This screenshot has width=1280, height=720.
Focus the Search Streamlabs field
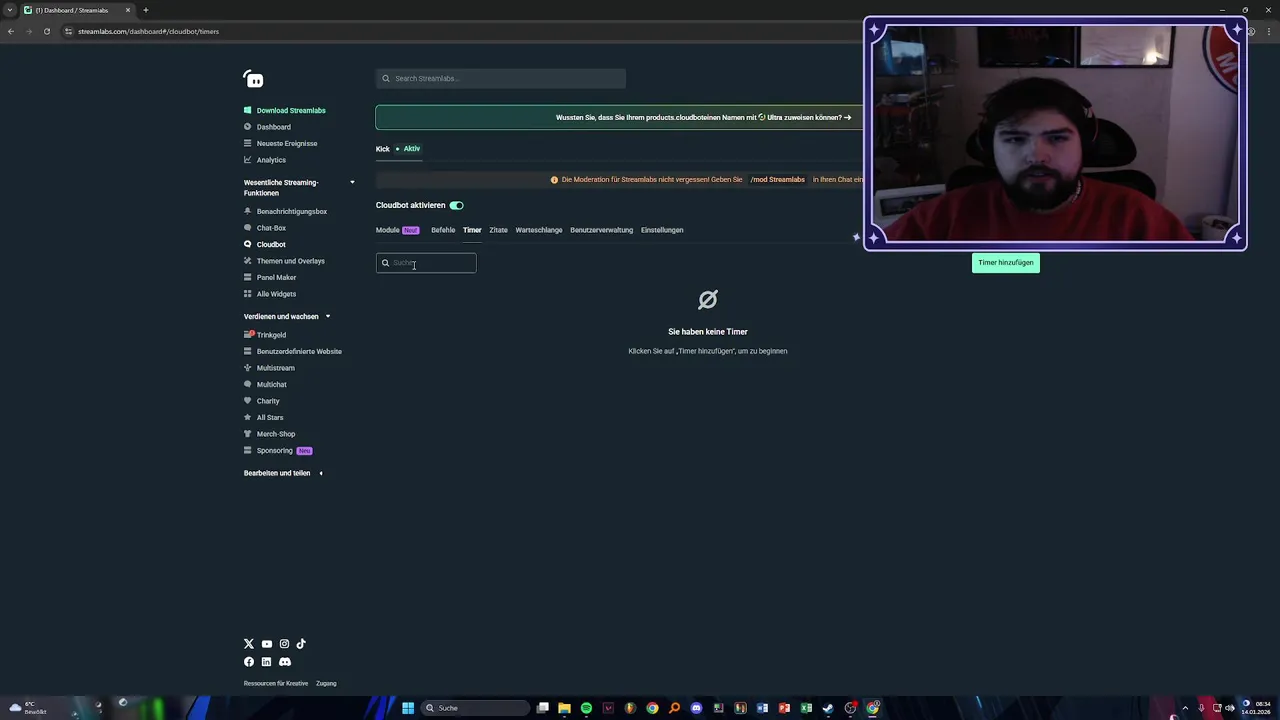coord(501,78)
